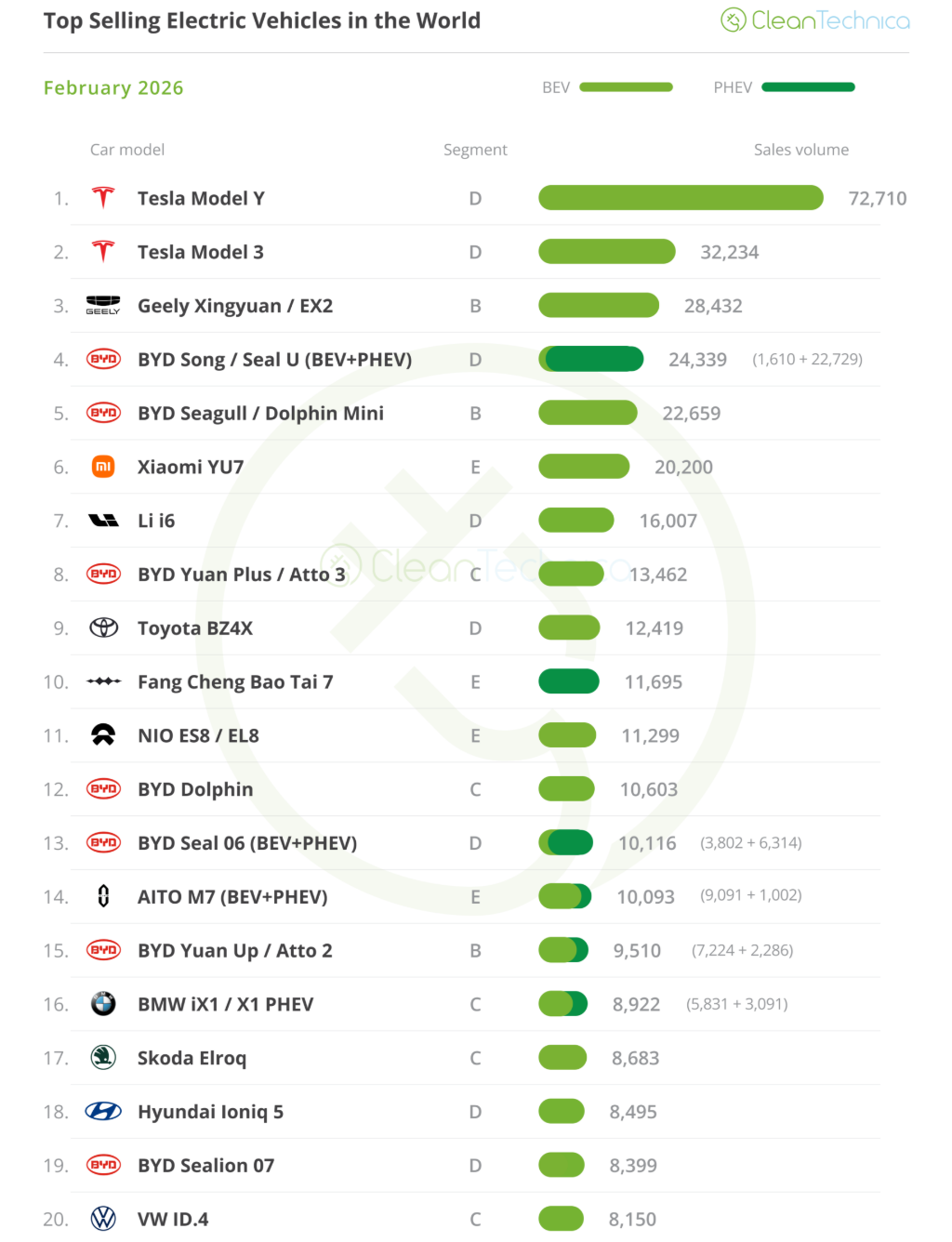
Task: Click the Volkswagen logo beside ID.4
Action: pyautogui.click(x=103, y=1219)
